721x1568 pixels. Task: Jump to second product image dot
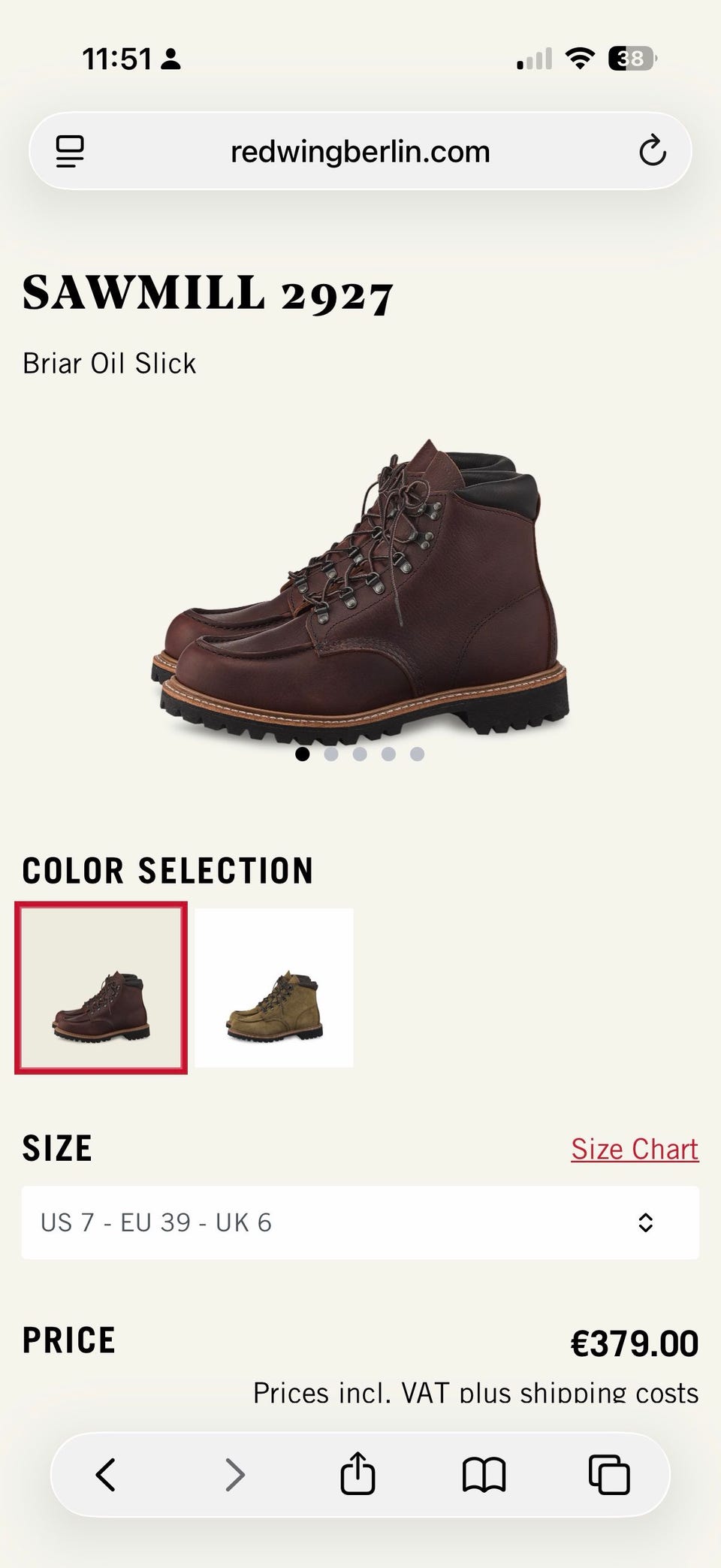pos(330,754)
